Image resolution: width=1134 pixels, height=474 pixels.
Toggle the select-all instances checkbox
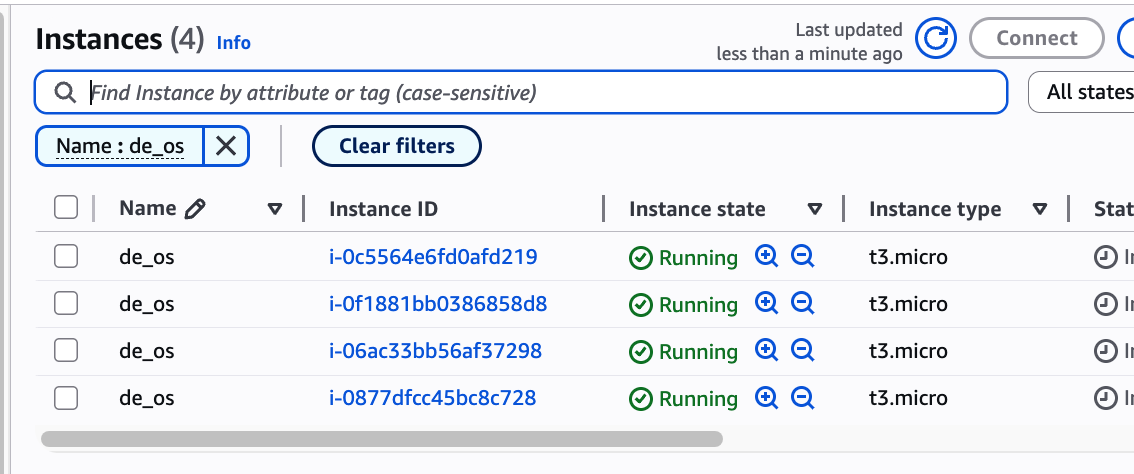tap(66, 208)
